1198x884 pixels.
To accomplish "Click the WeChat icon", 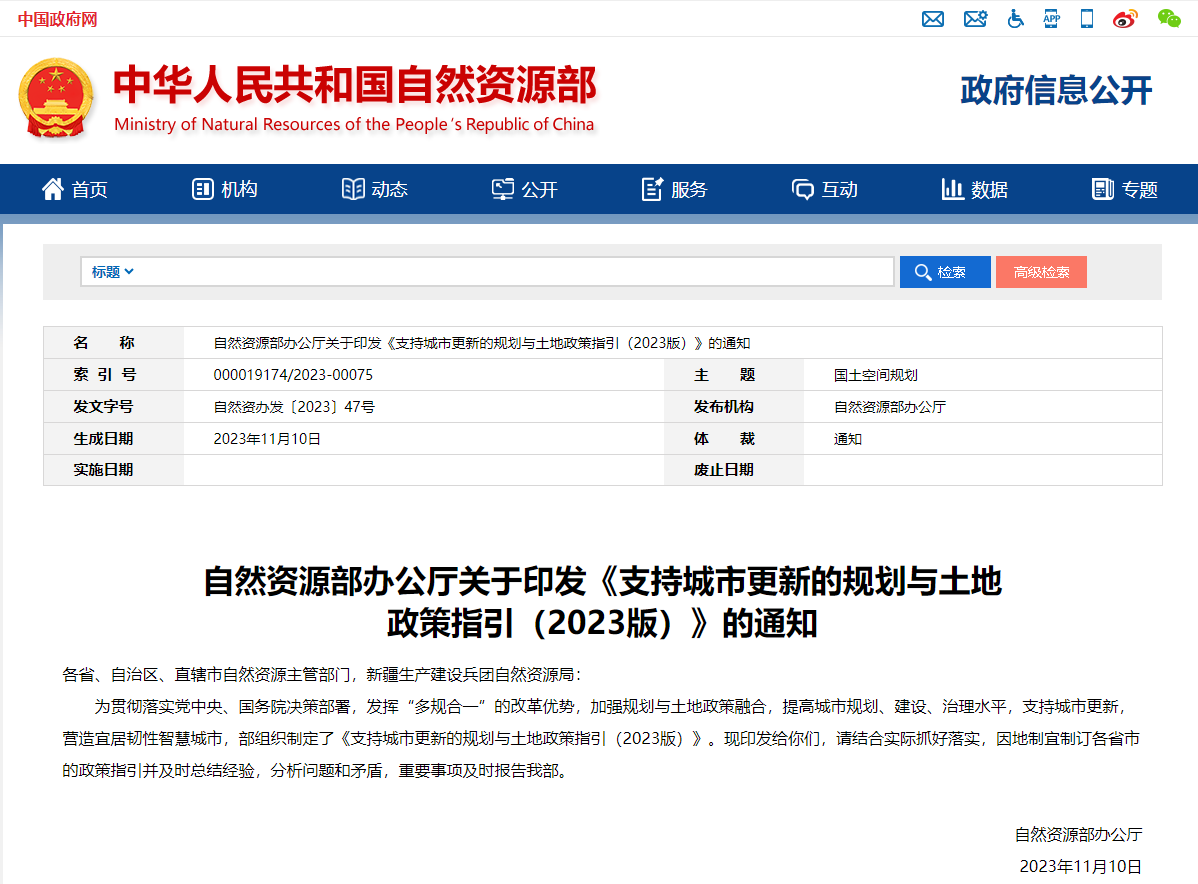I will coord(1168,19).
